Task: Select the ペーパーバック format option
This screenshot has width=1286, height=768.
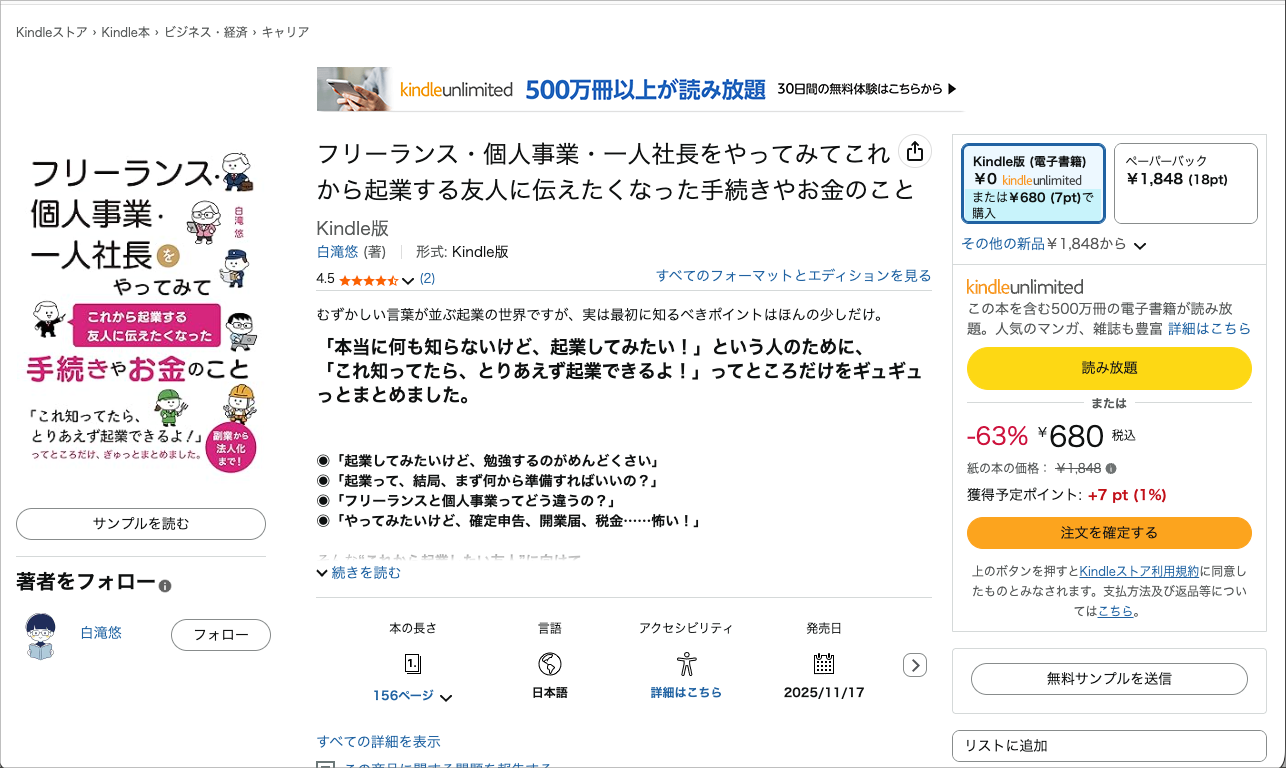Action: pos(1185,183)
